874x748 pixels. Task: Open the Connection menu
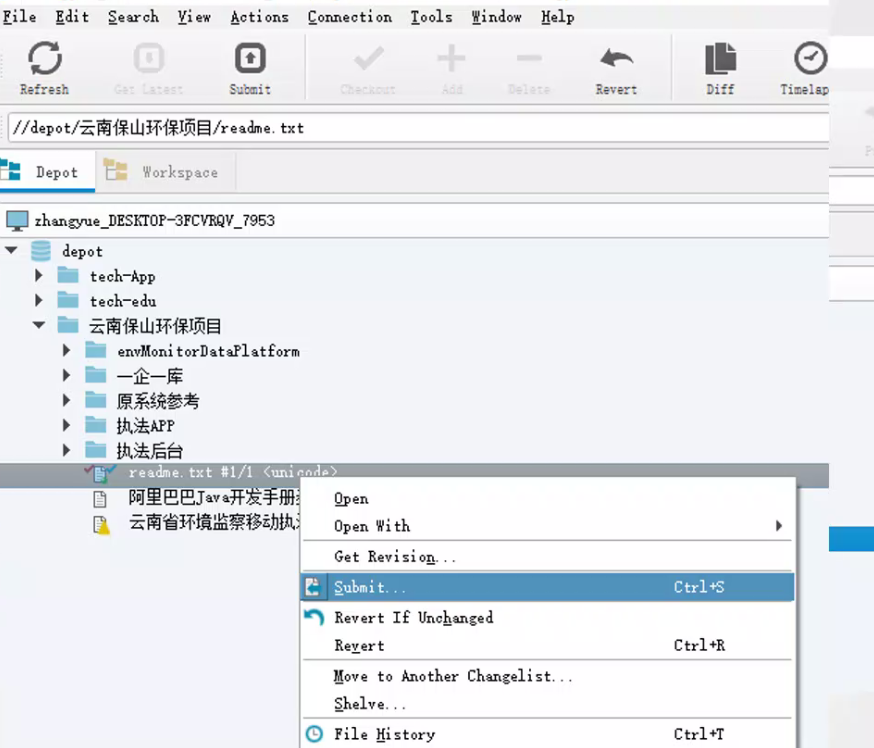pyautogui.click(x=349, y=16)
